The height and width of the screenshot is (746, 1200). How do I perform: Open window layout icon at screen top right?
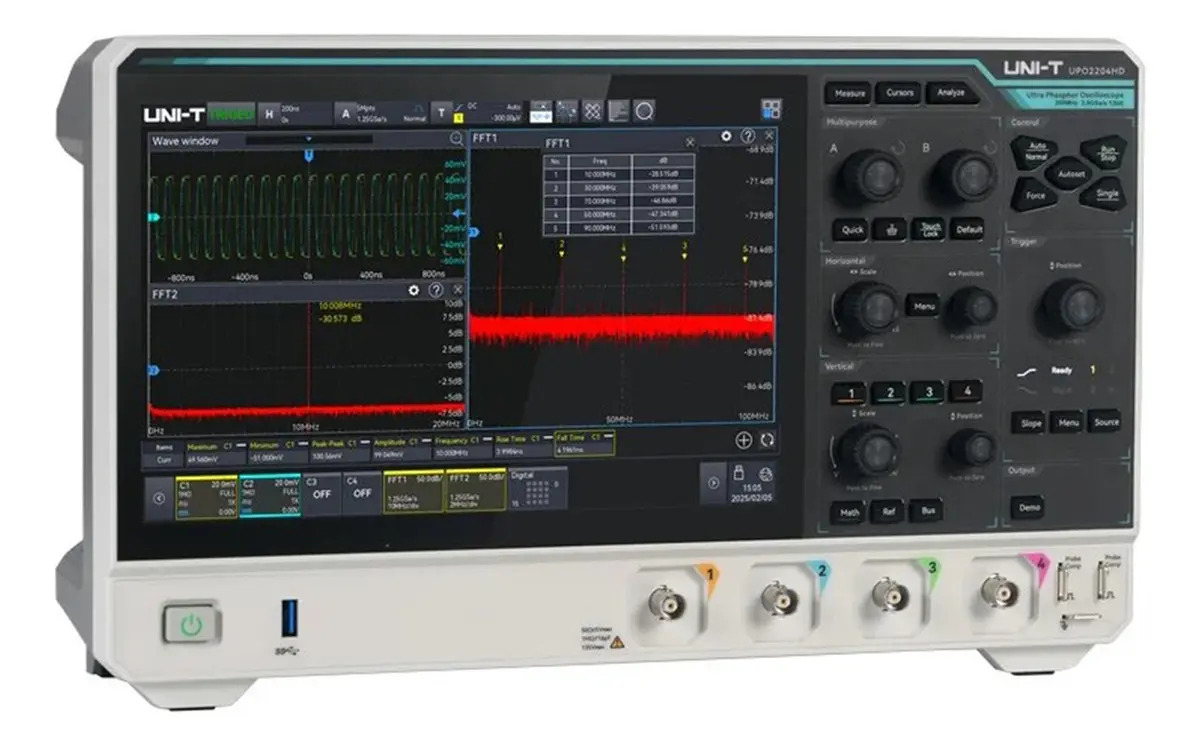click(771, 110)
